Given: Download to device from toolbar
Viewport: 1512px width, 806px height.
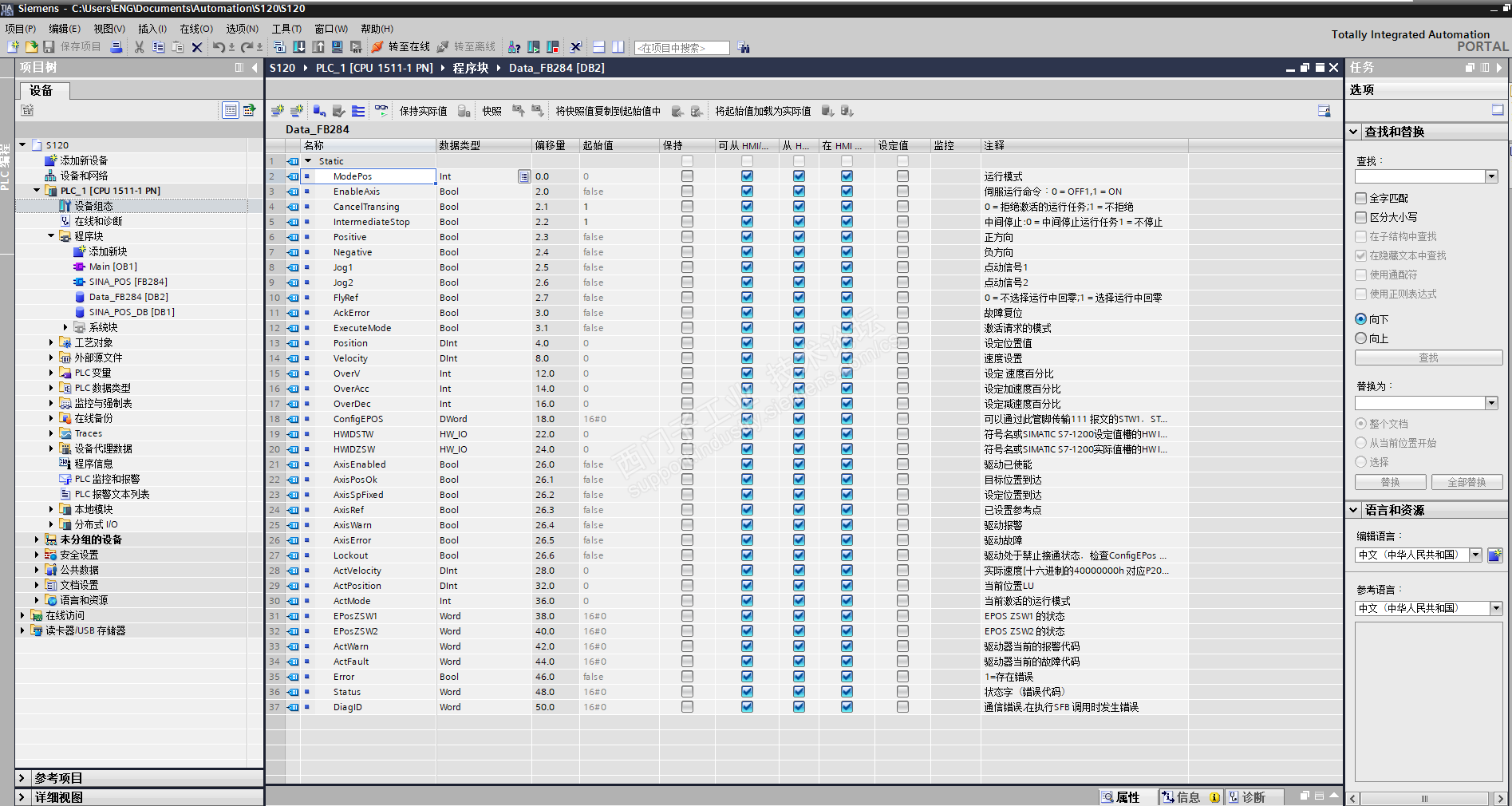Looking at the screenshot, I should pos(299,47).
